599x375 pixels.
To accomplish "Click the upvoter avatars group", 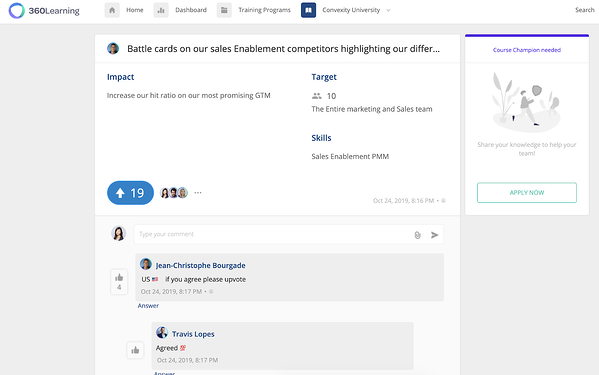I will (x=174, y=193).
